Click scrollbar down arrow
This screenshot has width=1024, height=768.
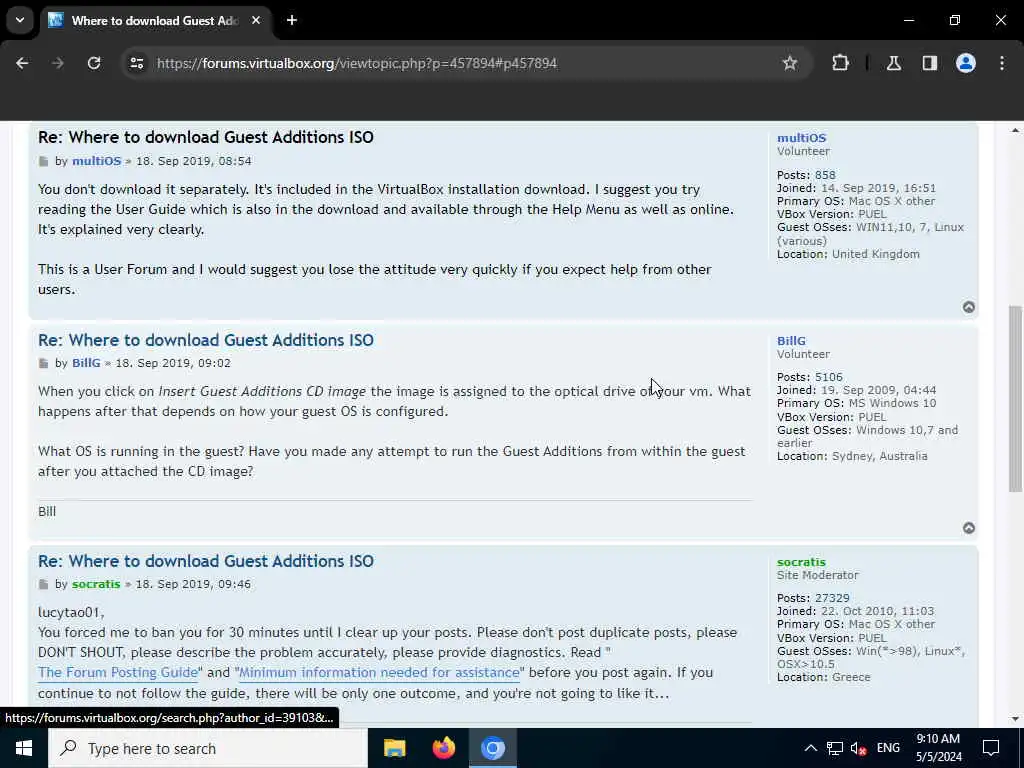click(x=1015, y=718)
